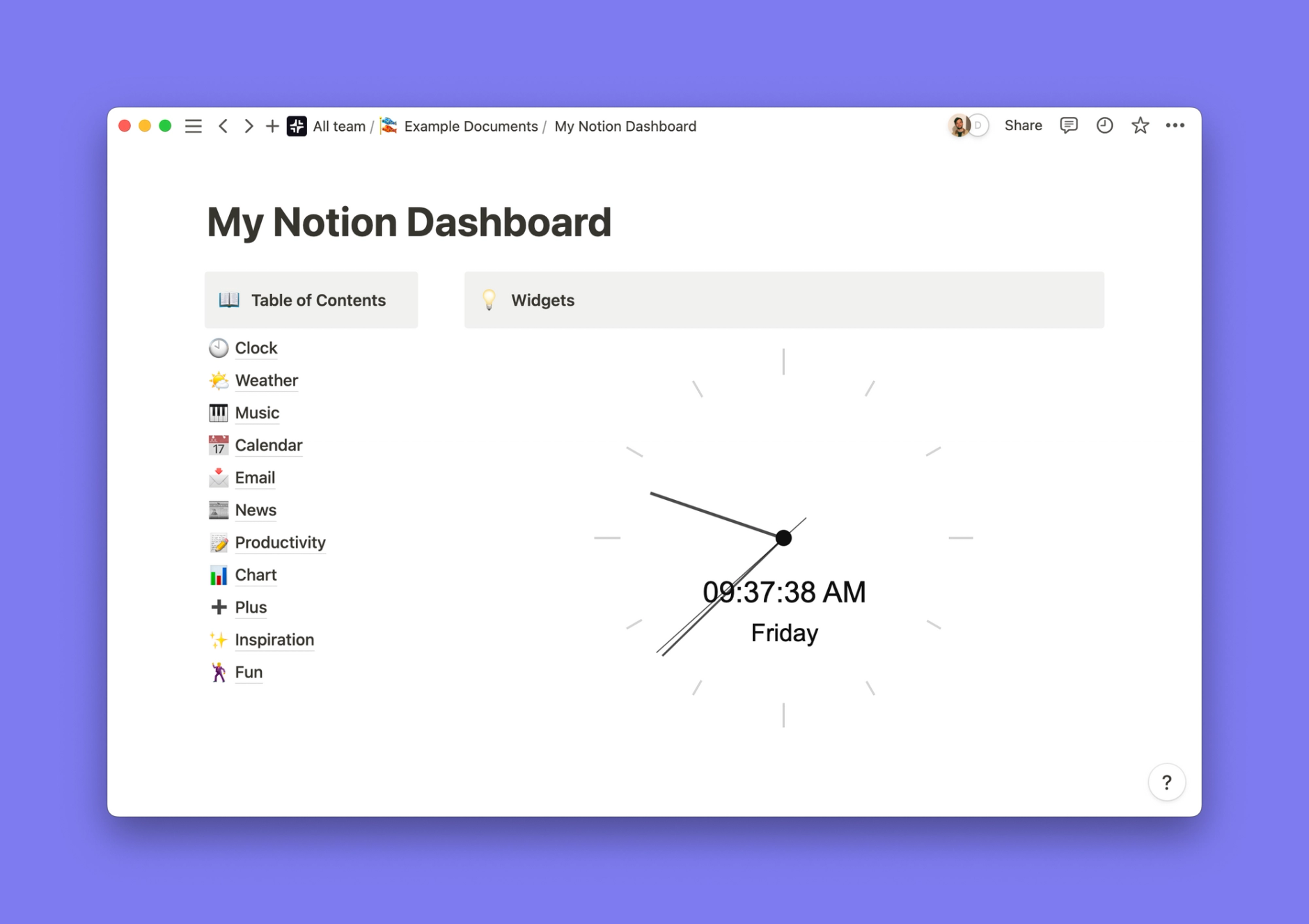Click the Example Documents page icon
This screenshot has height=924, width=1309.
tap(389, 126)
